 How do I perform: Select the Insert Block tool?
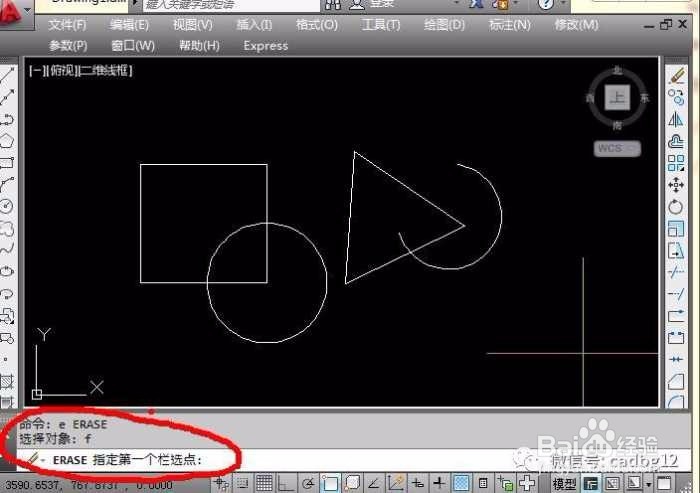tap(8, 316)
